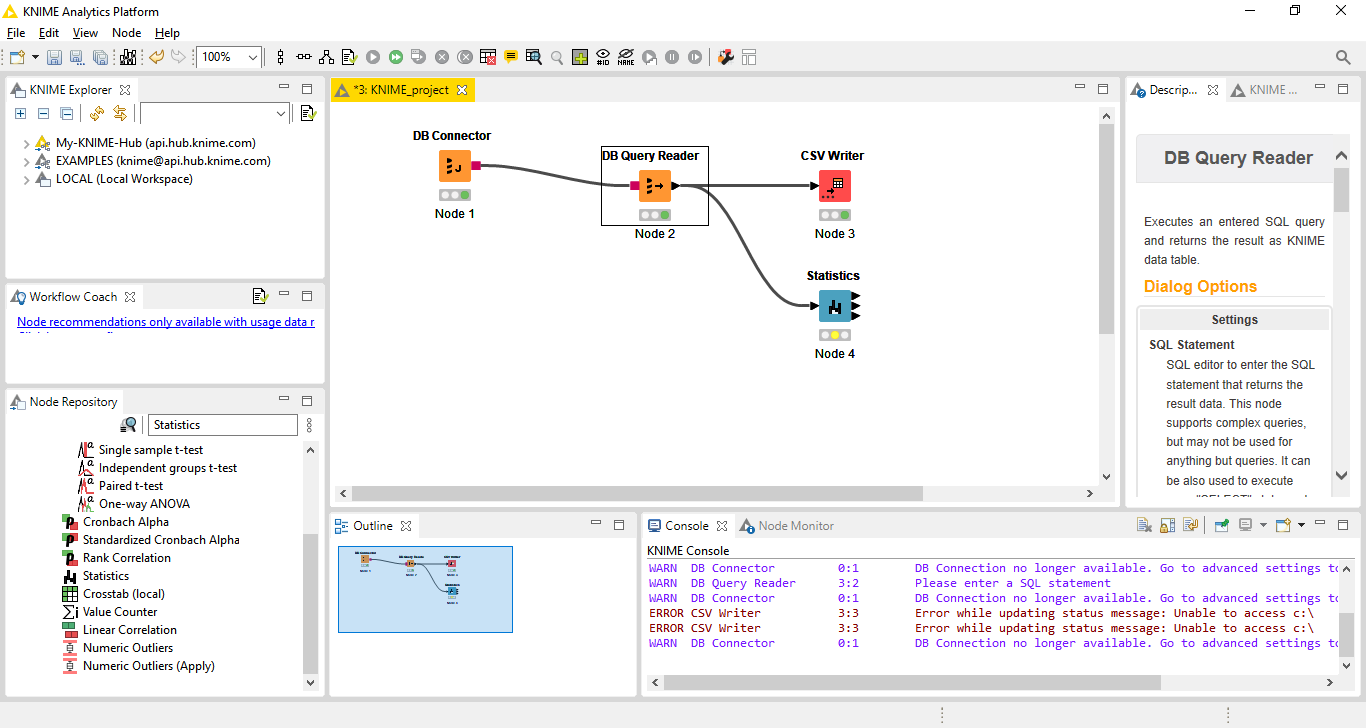1366x728 pixels.
Task: Expand the LOCAL (Local Workspace) tree node
Action: tap(26, 180)
